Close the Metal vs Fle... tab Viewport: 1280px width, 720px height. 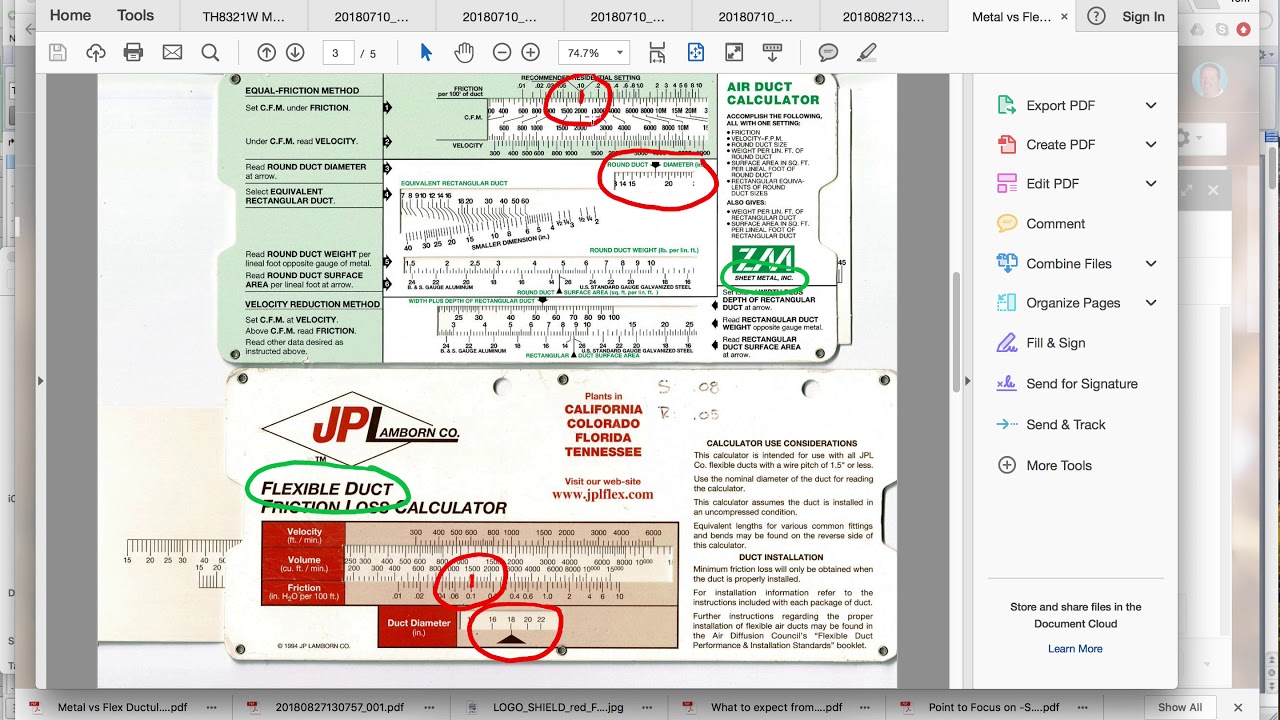(1064, 16)
